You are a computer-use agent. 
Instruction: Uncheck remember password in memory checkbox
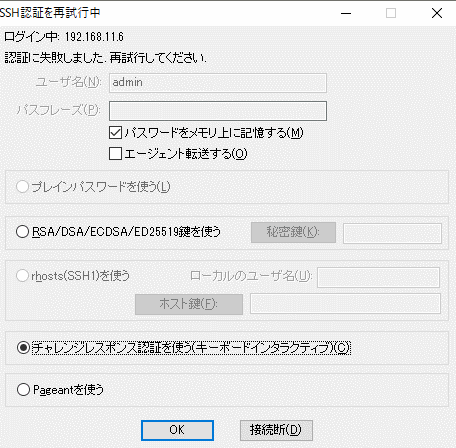pyautogui.click(x=115, y=133)
